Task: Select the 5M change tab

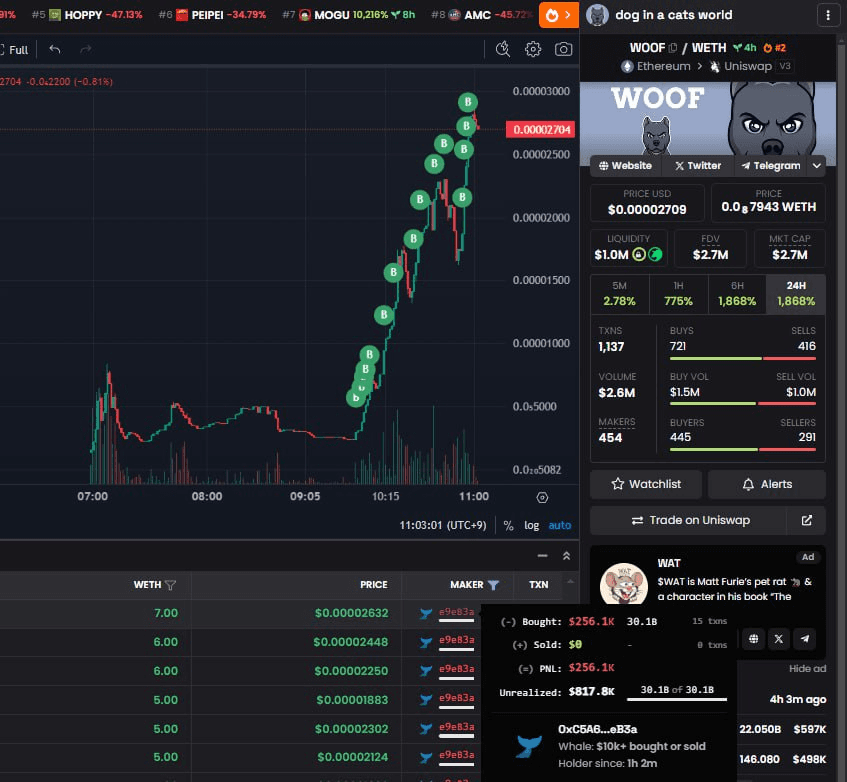Action: [619, 294]
